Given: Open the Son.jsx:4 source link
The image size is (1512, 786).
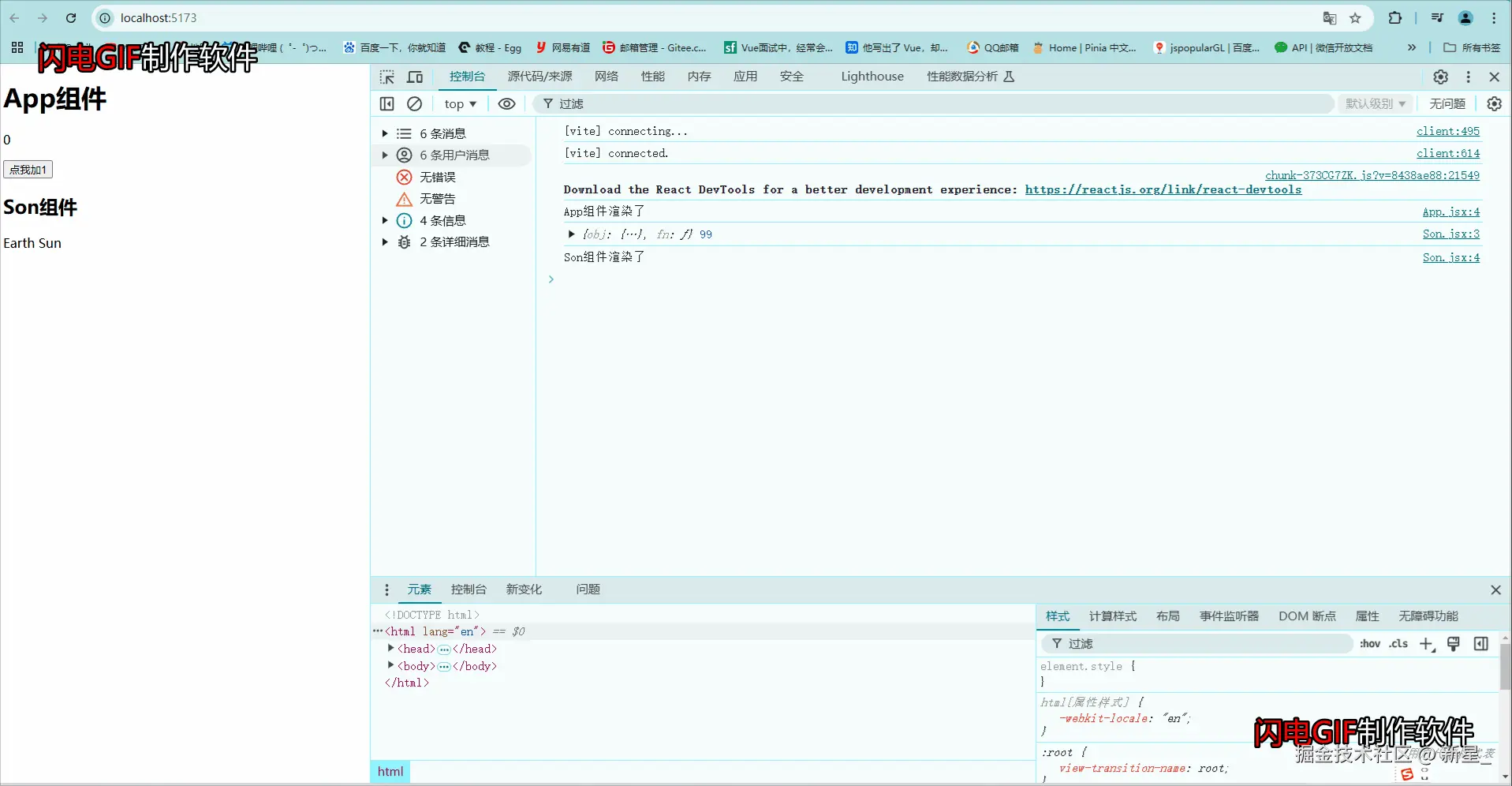Looking at the screenshot, I should [x=1450, y=256].
